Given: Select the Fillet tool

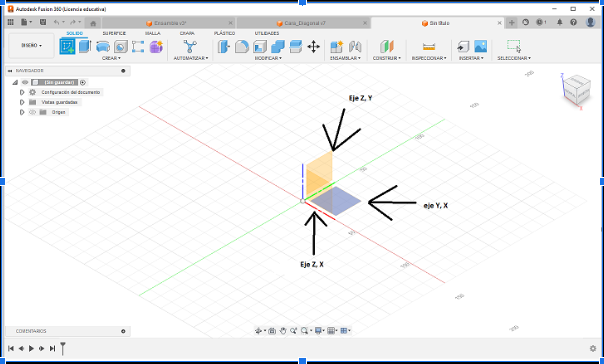Looking at the screenshot, I should pyautogui.click(x=242, y=47).
